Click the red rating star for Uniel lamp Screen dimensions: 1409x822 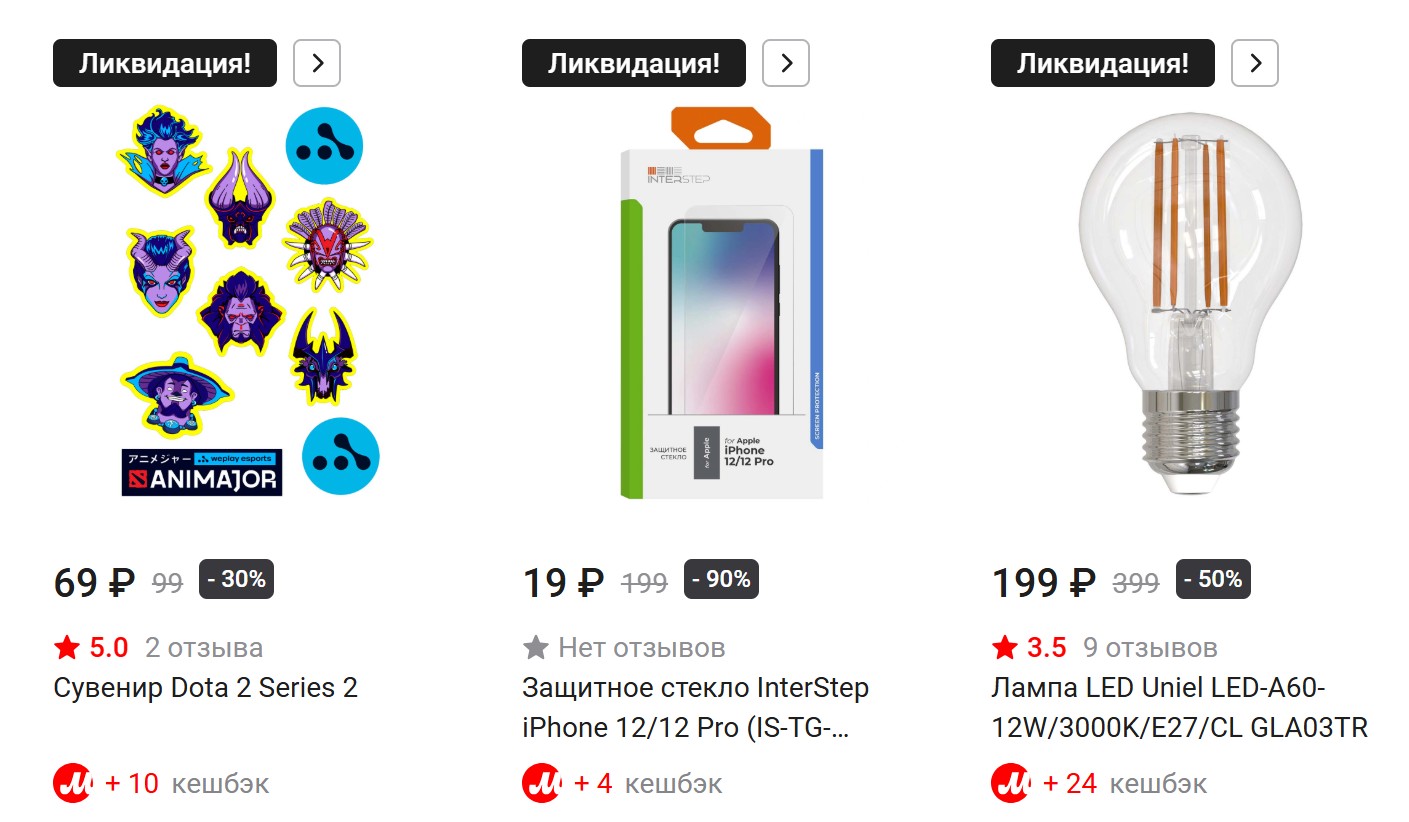1005,648
